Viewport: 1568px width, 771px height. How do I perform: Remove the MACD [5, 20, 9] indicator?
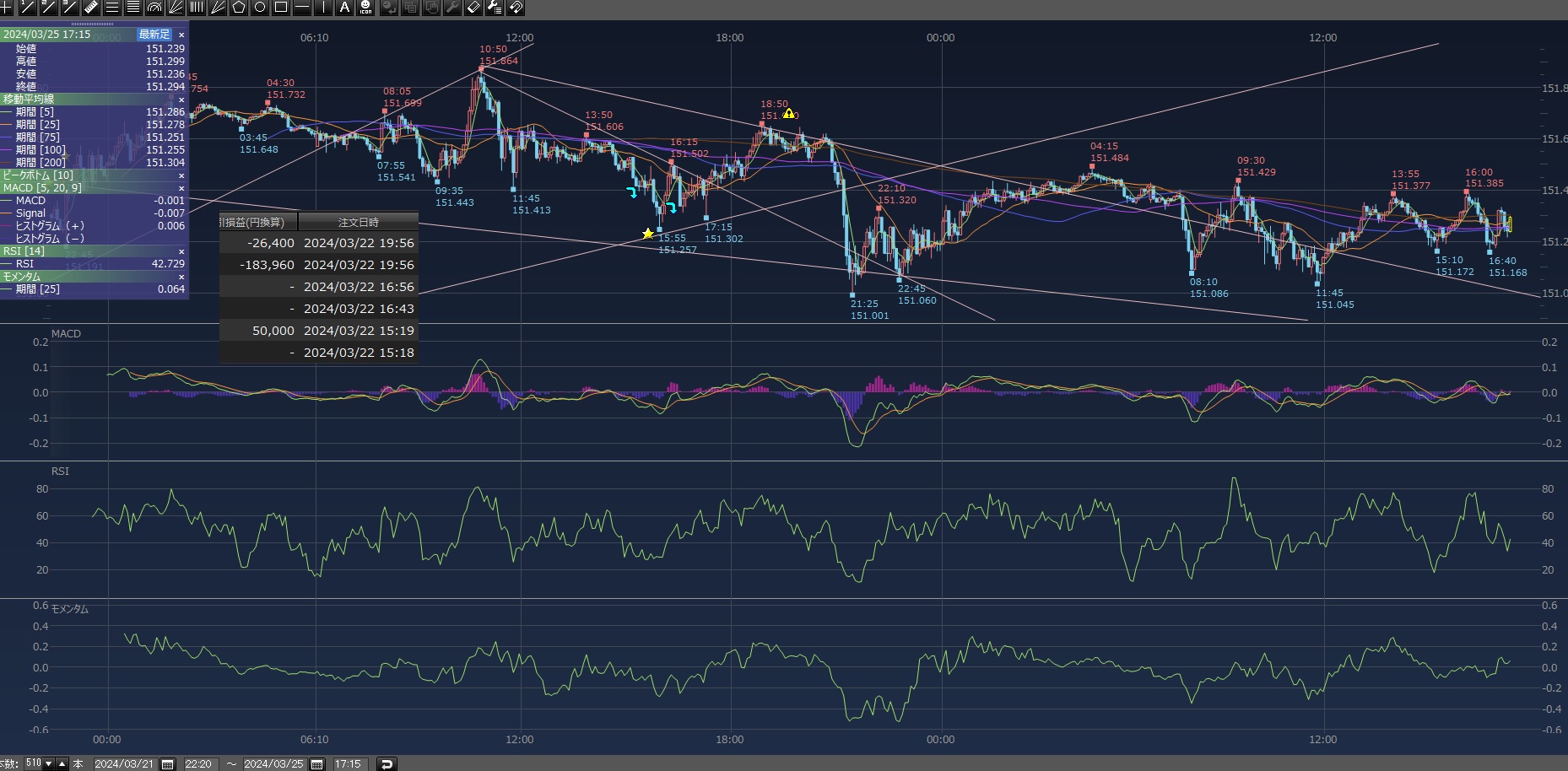[181, 188]
